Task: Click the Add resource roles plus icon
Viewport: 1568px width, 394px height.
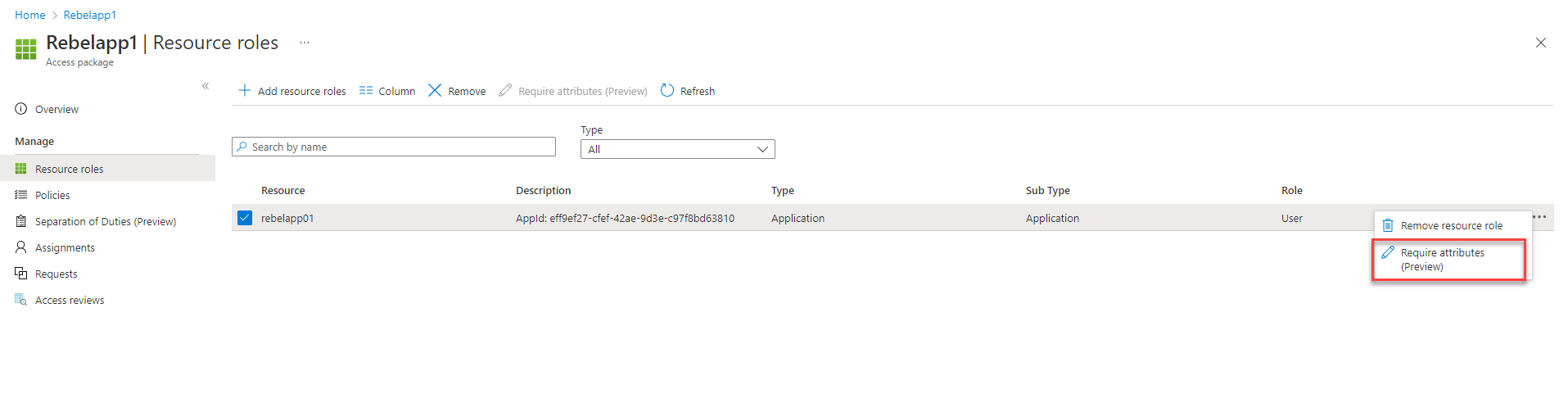Action: [x=244, y=90]
